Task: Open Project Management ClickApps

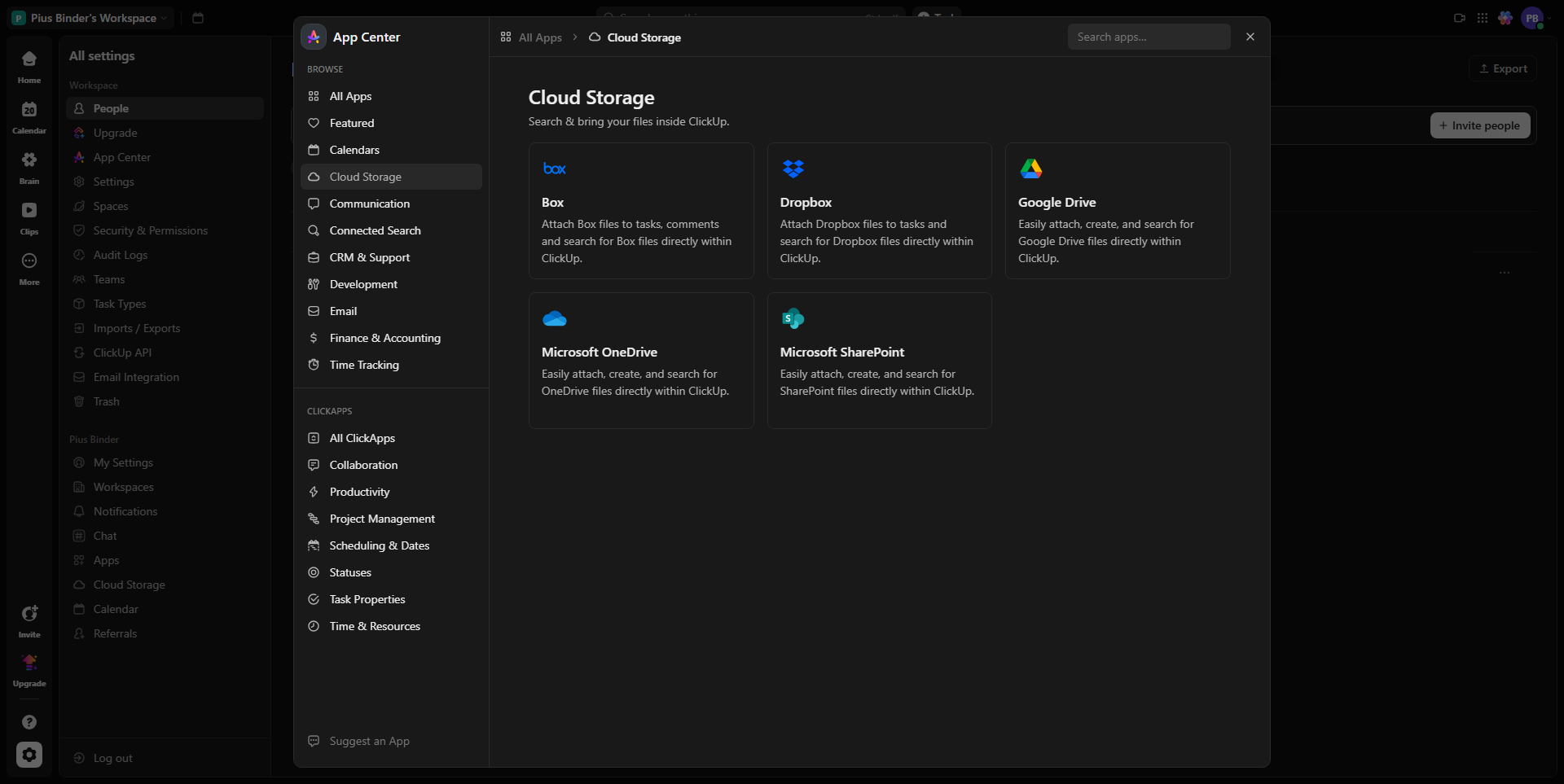Action: tap(391, 519)
